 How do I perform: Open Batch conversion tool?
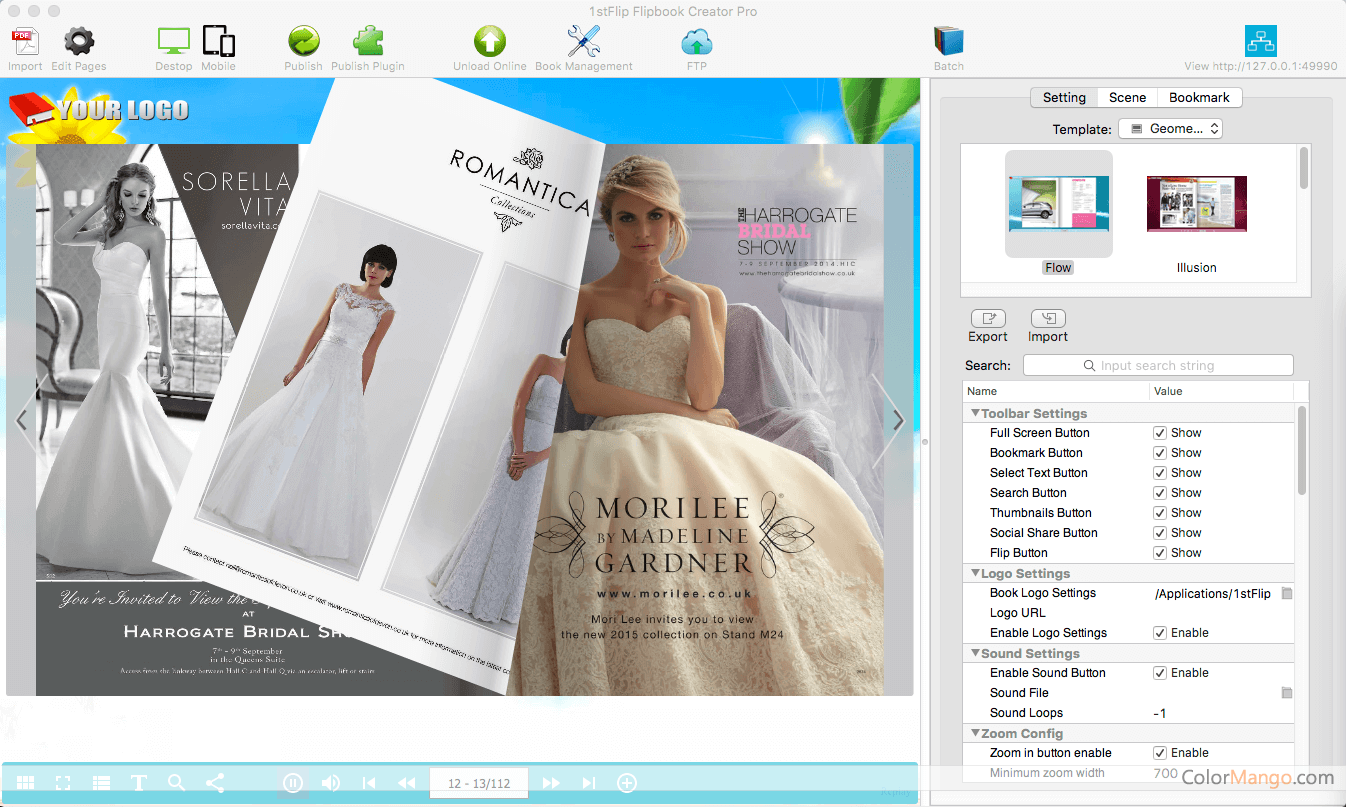[949, 41]
